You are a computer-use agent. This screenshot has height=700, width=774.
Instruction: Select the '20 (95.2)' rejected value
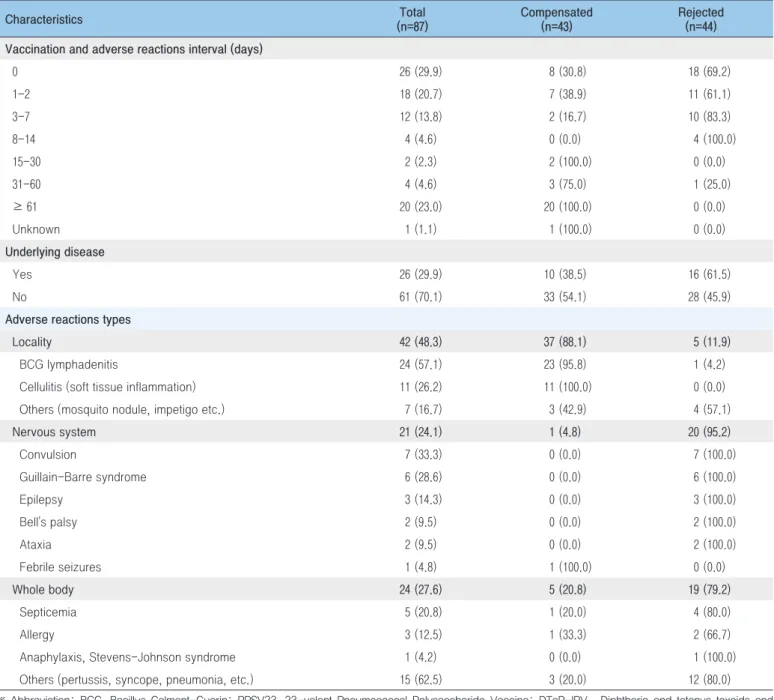click(x=709, y=432)
